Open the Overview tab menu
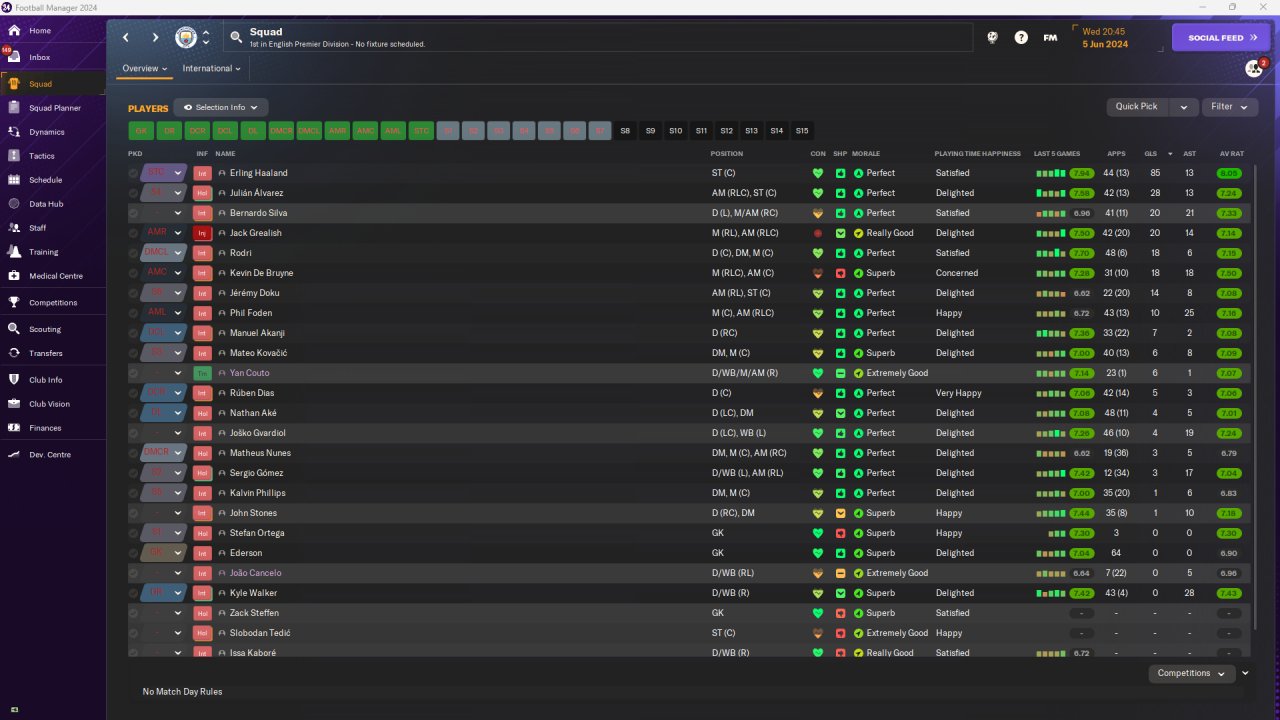This screenshot has height=720, width=1280. point(145,69)
